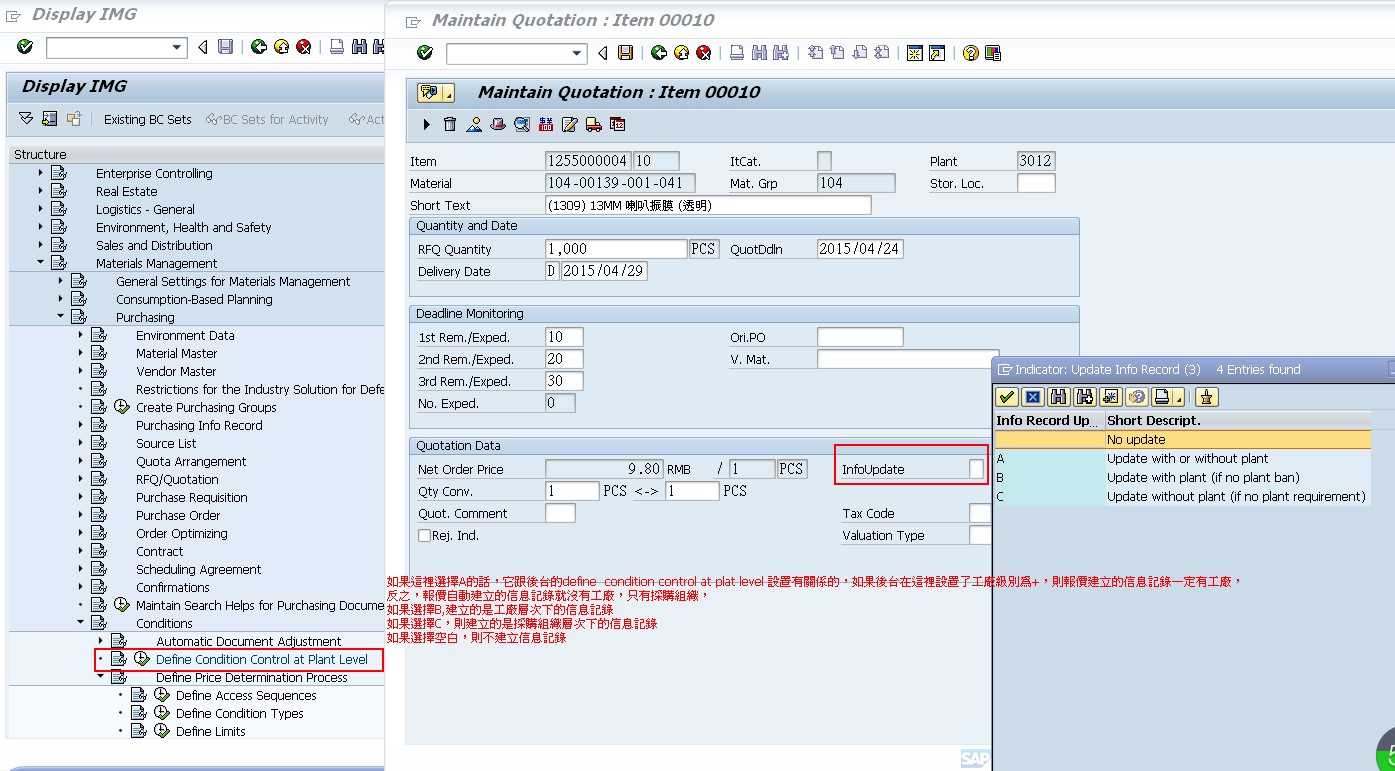Click pin/personal value list icon in Indicator popup
This screenshot has height=771, width=1395.
click(1207, 397)
